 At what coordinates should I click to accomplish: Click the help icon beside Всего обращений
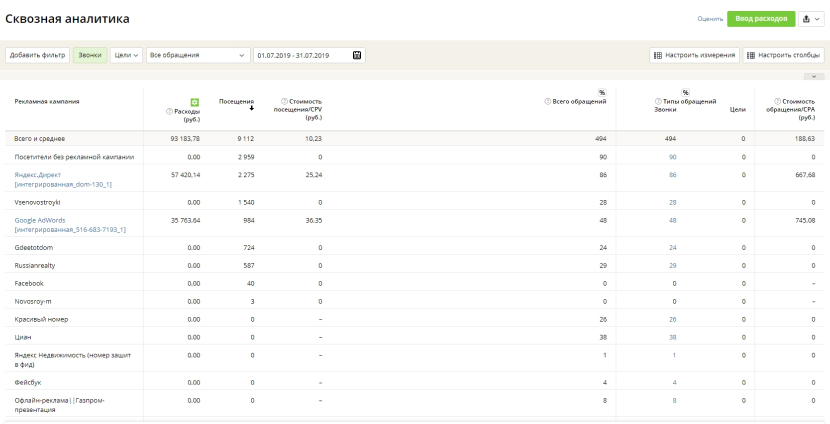[547, 102]
